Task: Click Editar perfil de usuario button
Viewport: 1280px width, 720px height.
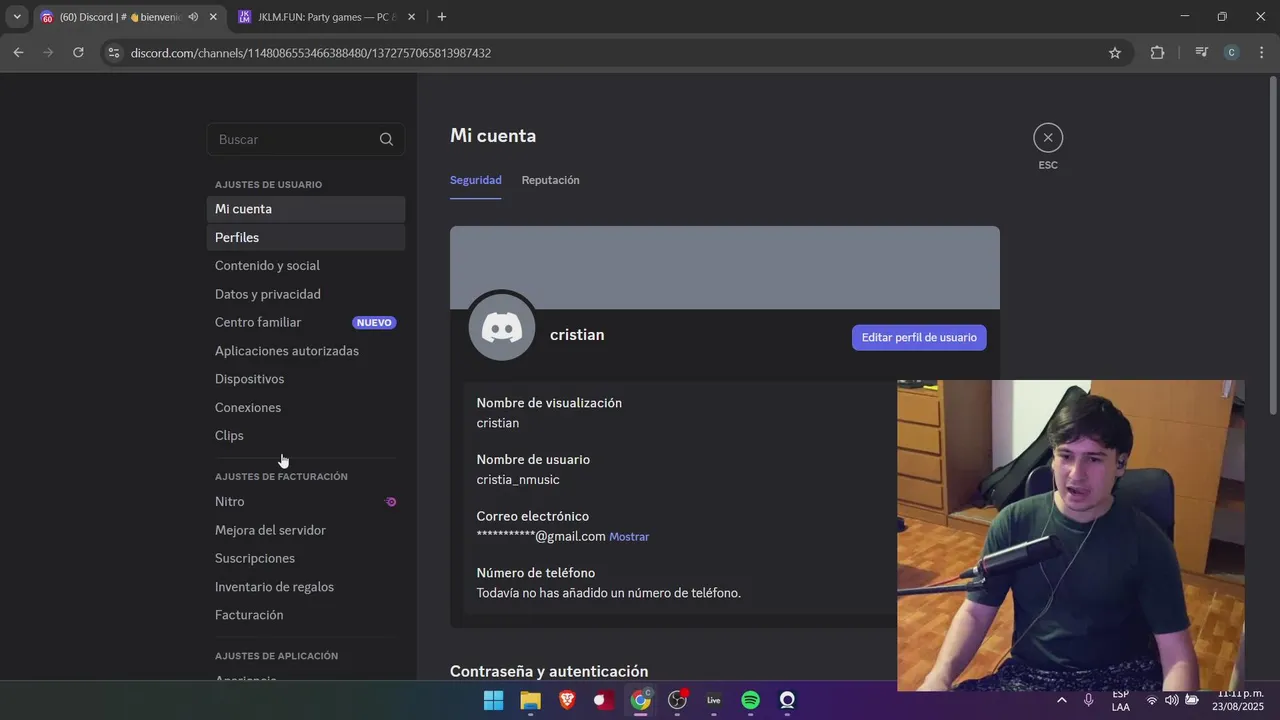Action: click(919, 337)
